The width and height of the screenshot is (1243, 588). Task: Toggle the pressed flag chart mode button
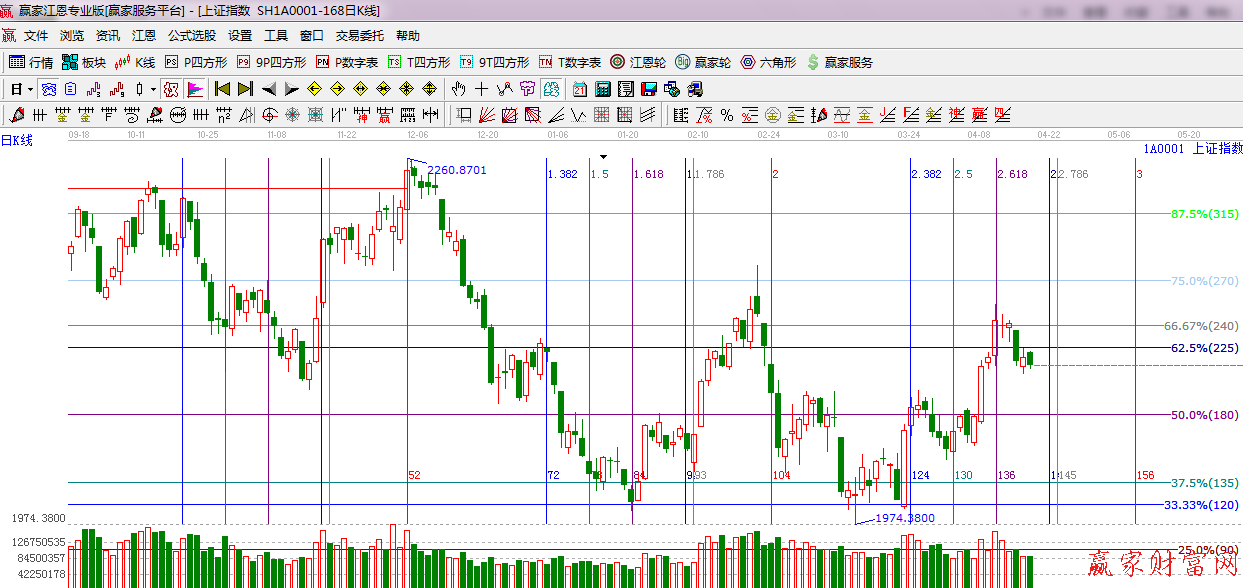pyautogui.click(x=194, y=89)
